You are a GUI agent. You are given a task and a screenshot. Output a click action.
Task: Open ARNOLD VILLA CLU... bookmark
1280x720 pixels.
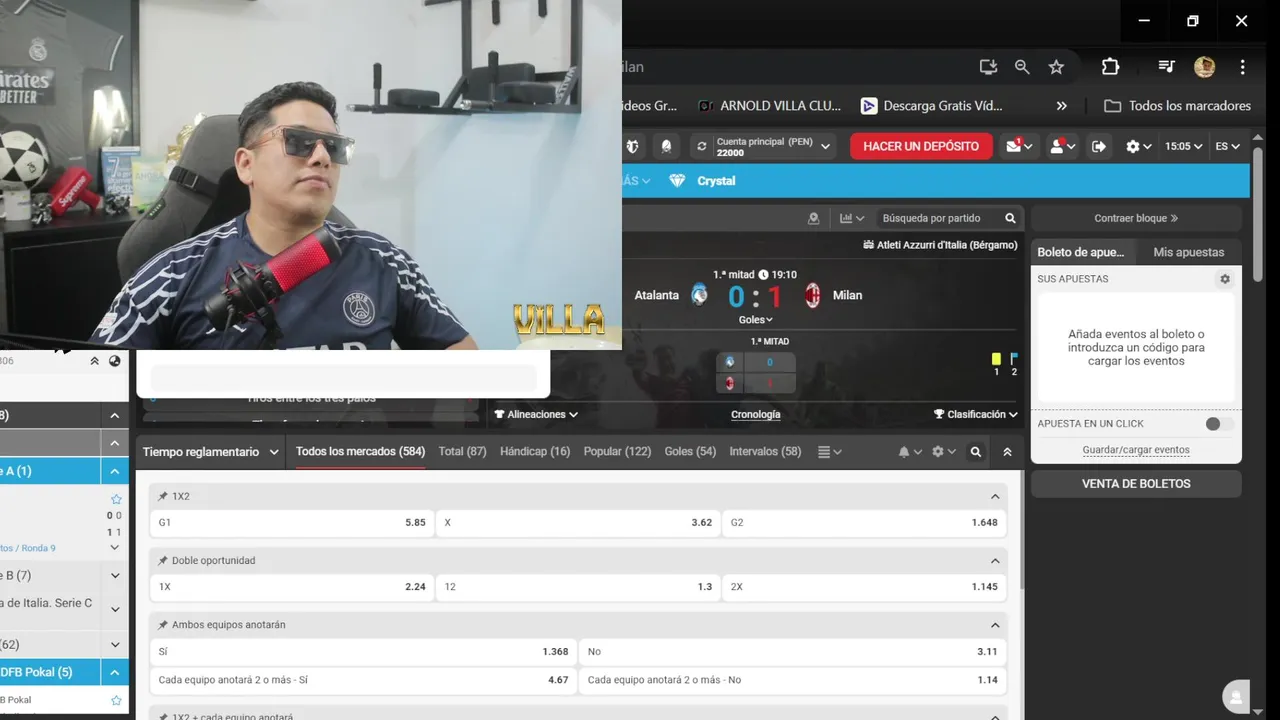(x=769, y=106)
